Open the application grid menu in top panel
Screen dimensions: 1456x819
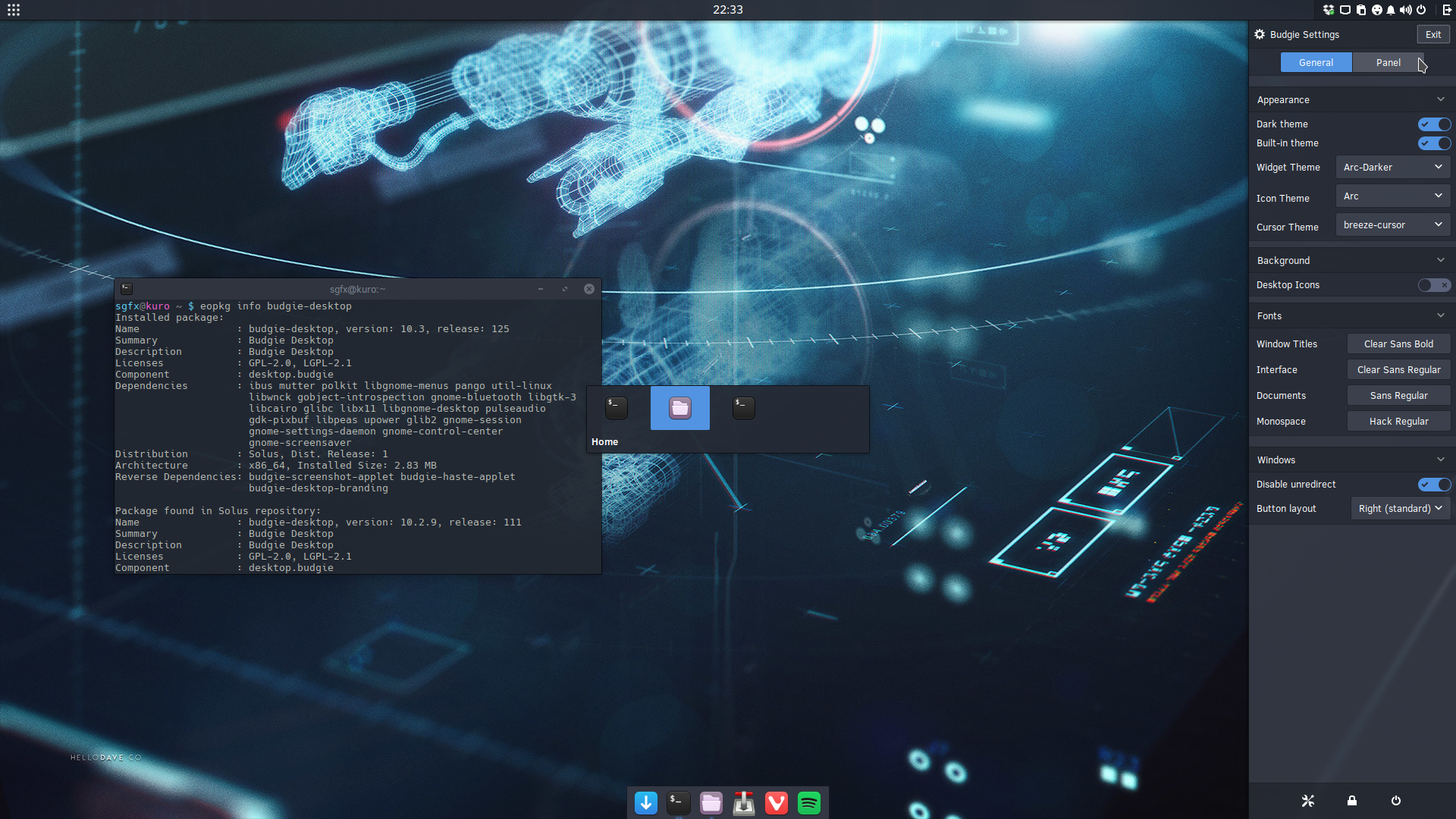coord(14,10)
